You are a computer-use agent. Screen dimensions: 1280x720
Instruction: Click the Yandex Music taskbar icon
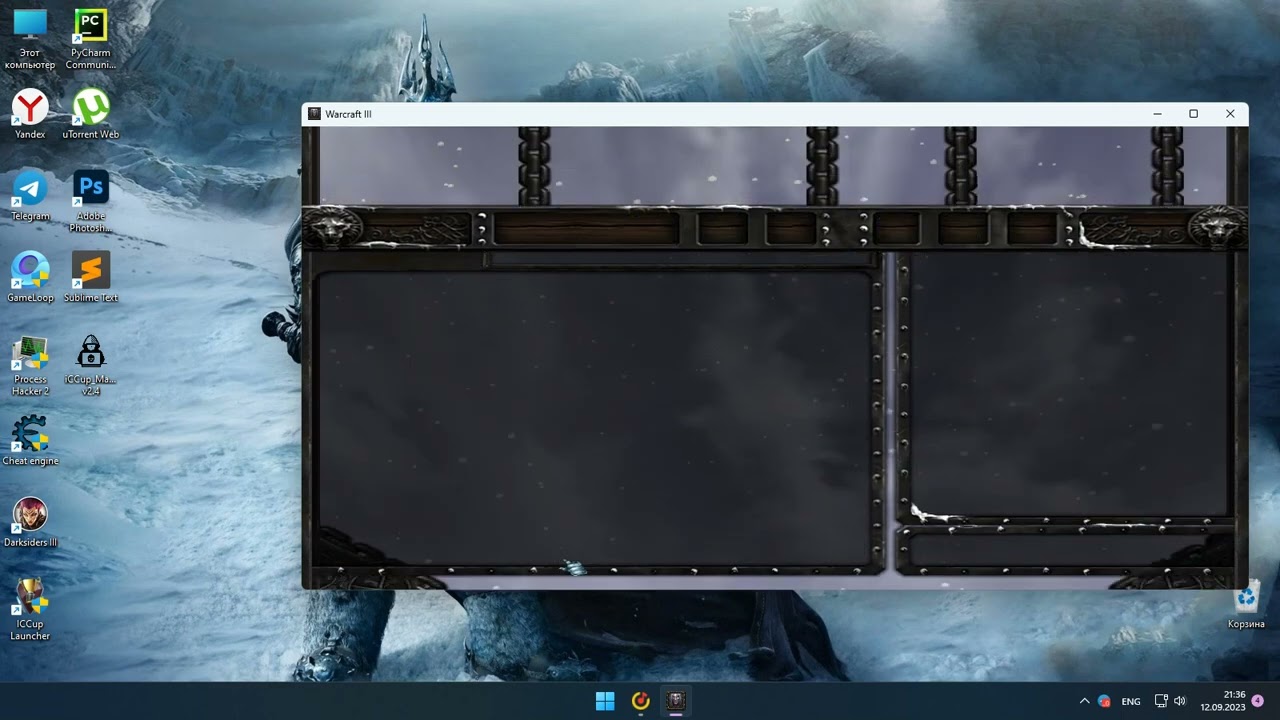pos(641,701)
